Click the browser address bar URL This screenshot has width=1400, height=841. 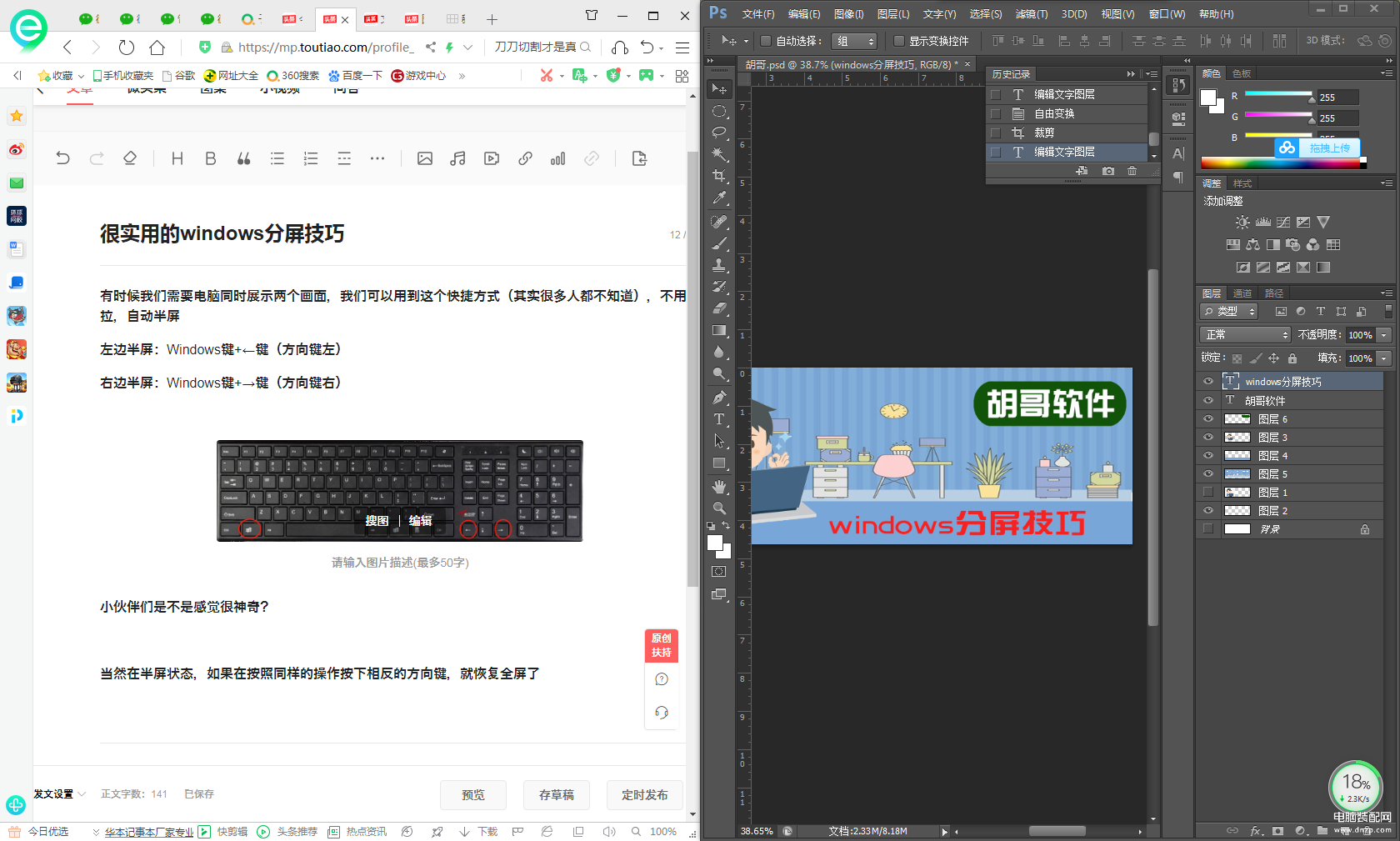point(326,48)
